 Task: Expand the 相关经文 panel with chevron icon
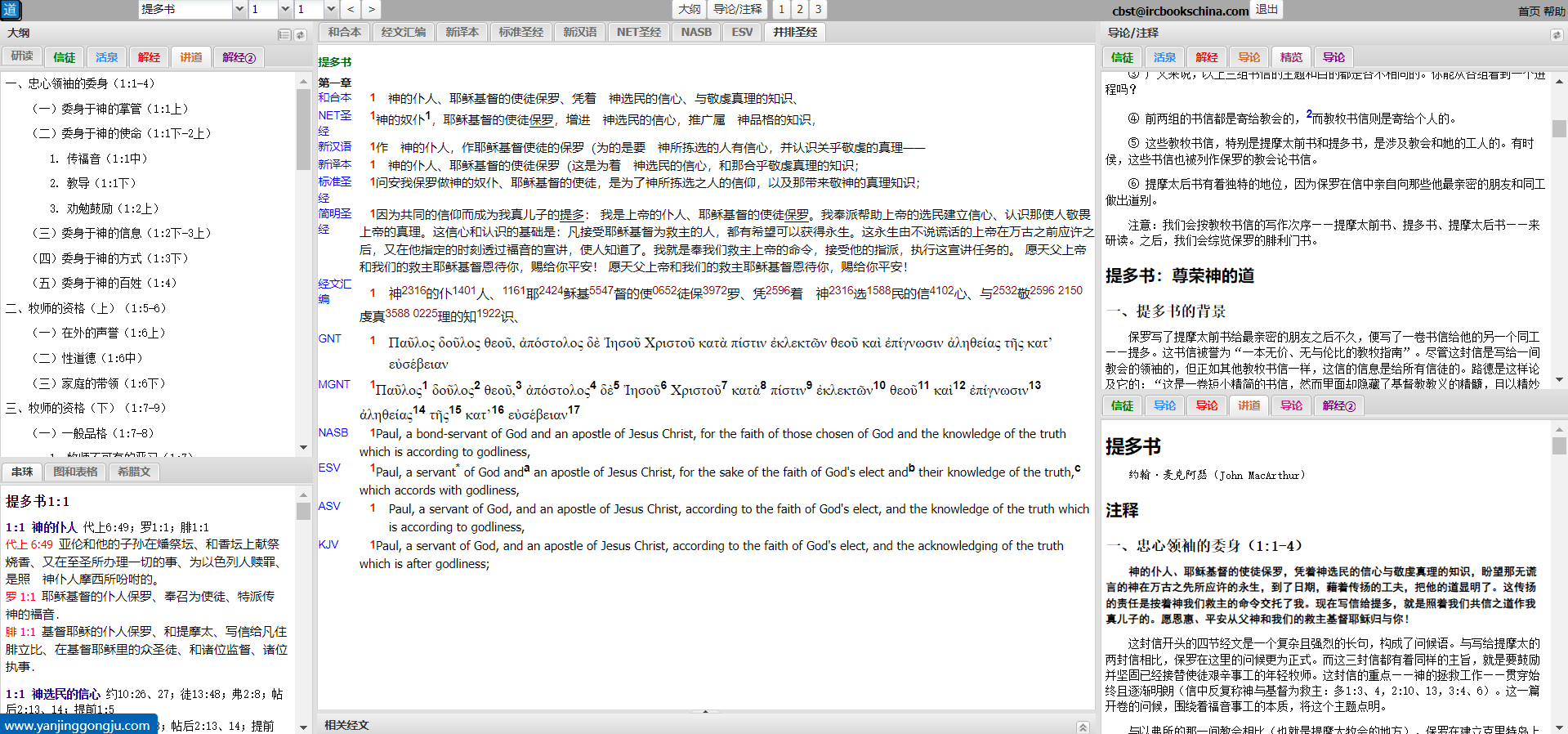point(1082,727)
